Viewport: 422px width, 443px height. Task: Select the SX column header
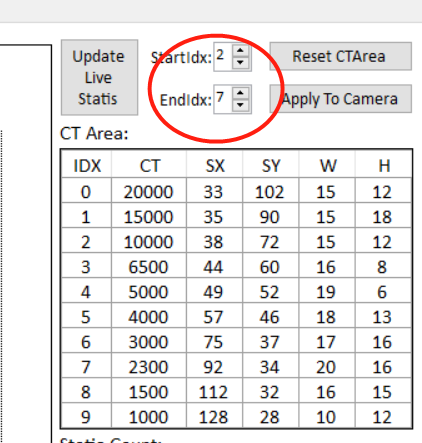[215, 165]
